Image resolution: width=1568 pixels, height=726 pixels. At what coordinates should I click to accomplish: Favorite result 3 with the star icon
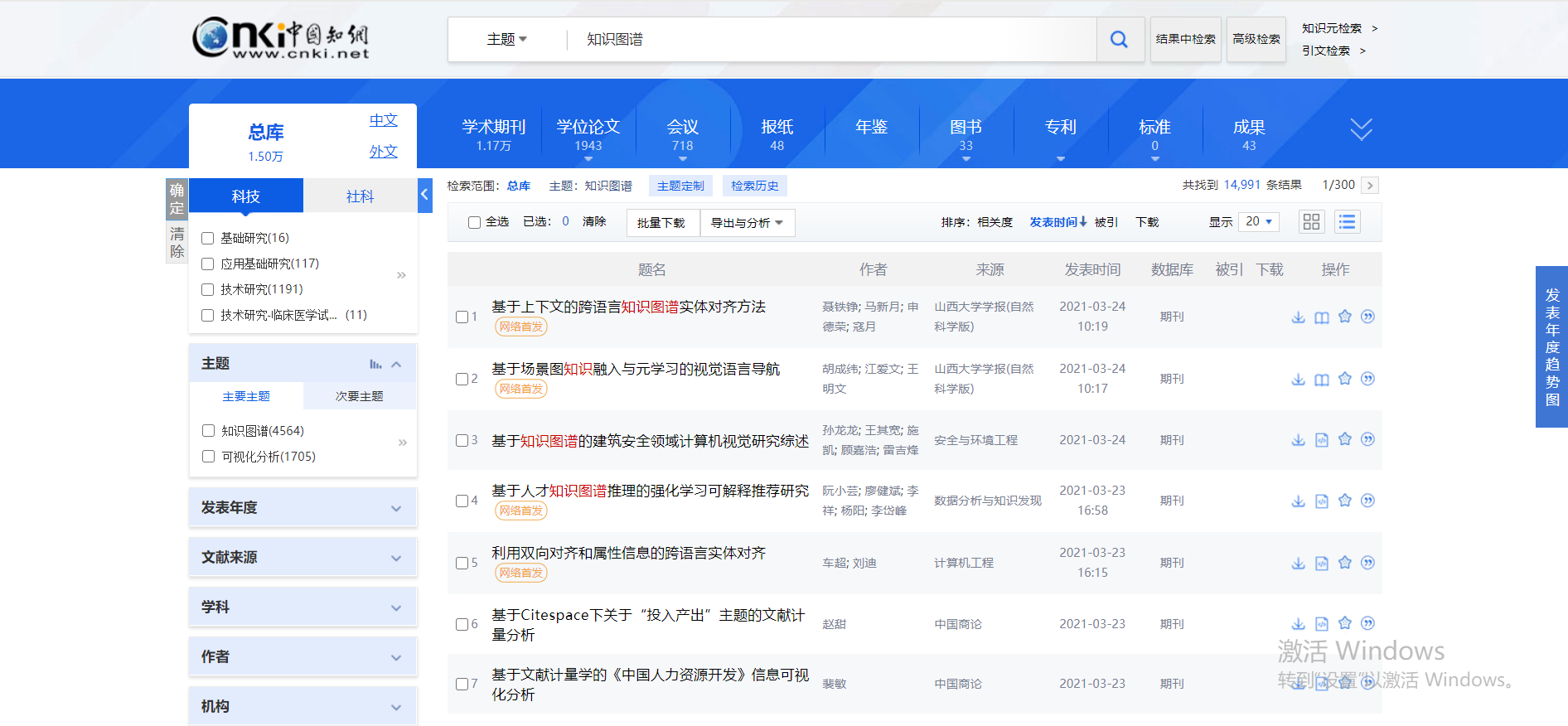click(x=1345, y=439)
